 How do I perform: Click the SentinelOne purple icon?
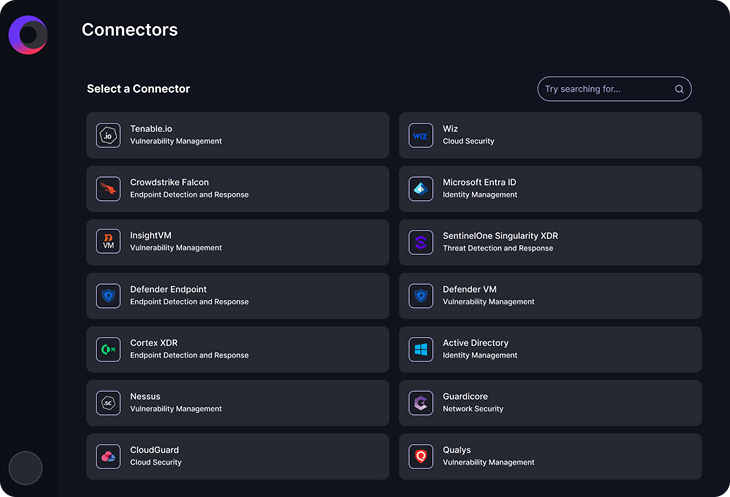420,242
